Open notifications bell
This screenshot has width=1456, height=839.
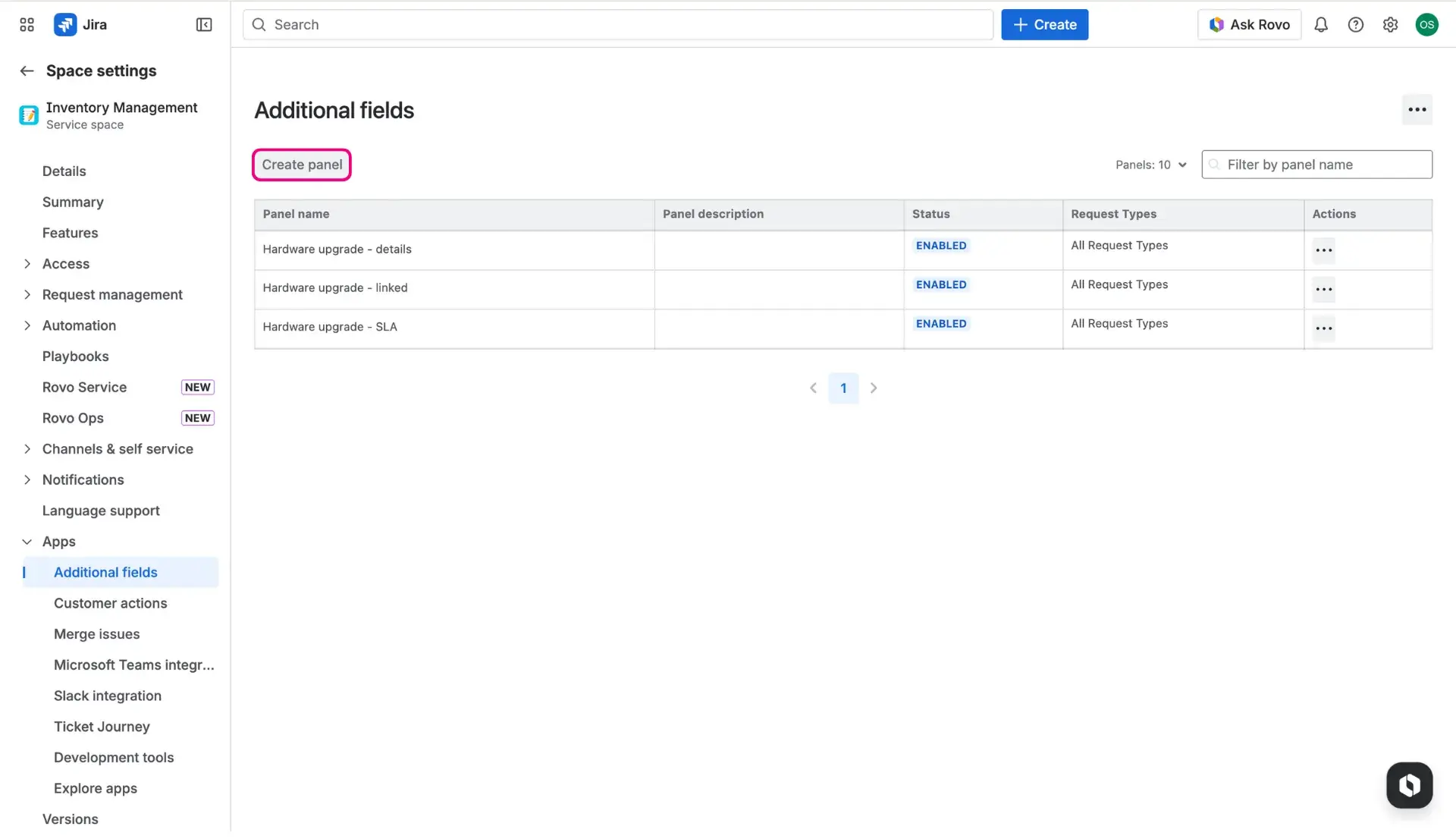(x=1321, y=24)
